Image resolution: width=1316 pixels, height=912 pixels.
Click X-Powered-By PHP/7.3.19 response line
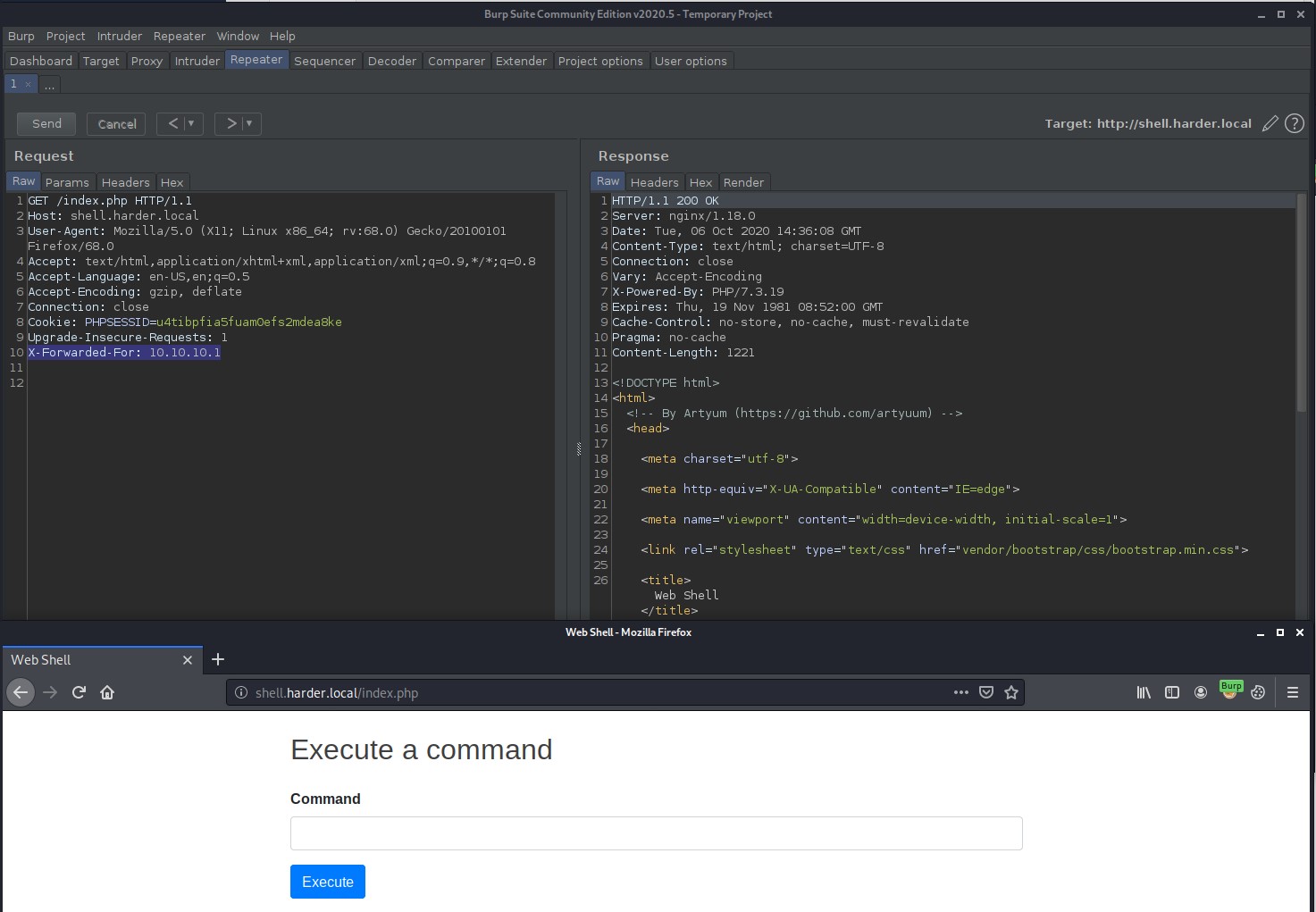698,292
